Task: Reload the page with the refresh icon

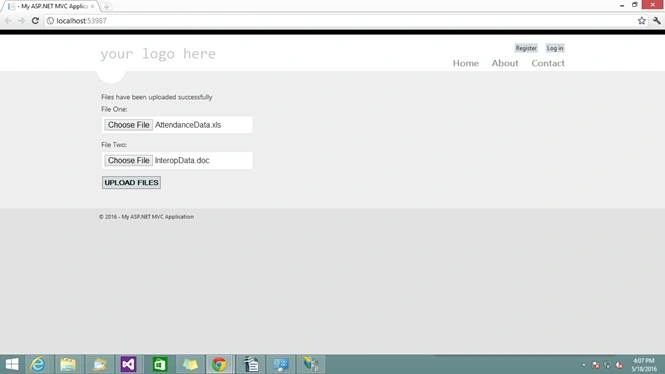Action: click(35, 21)
